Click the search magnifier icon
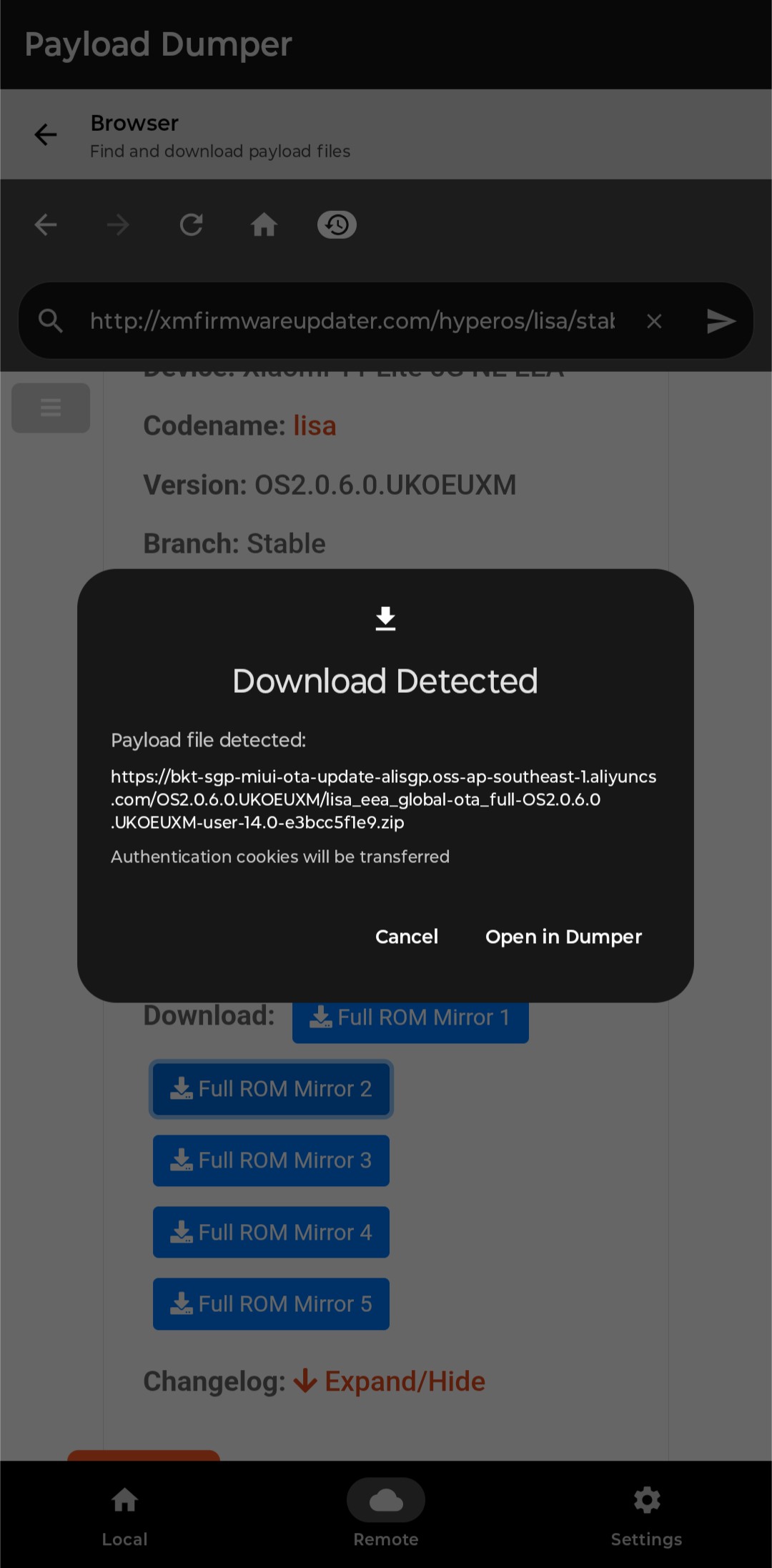 pos(51,321)
